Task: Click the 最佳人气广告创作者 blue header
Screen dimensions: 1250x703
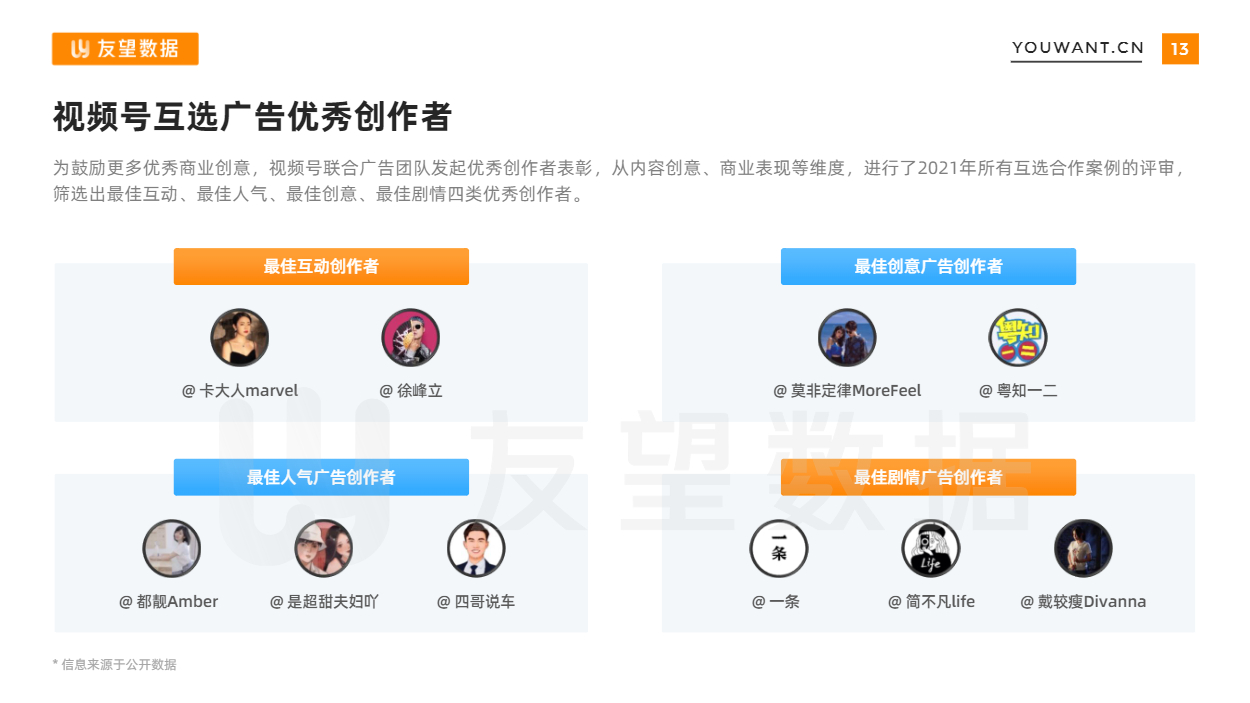Action: pyautogui.click(x=321, y=477)
